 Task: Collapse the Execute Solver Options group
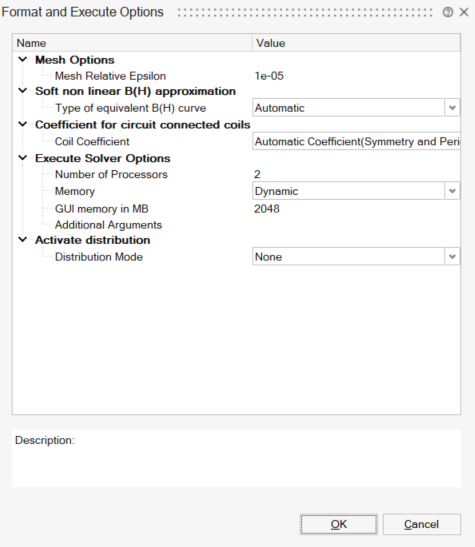pyautogui.click(x=23, y=158)
